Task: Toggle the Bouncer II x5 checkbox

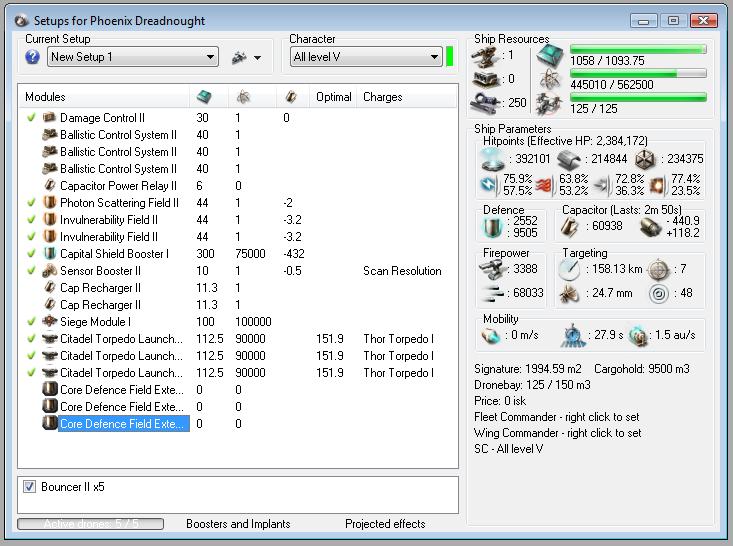Action: 29,487
